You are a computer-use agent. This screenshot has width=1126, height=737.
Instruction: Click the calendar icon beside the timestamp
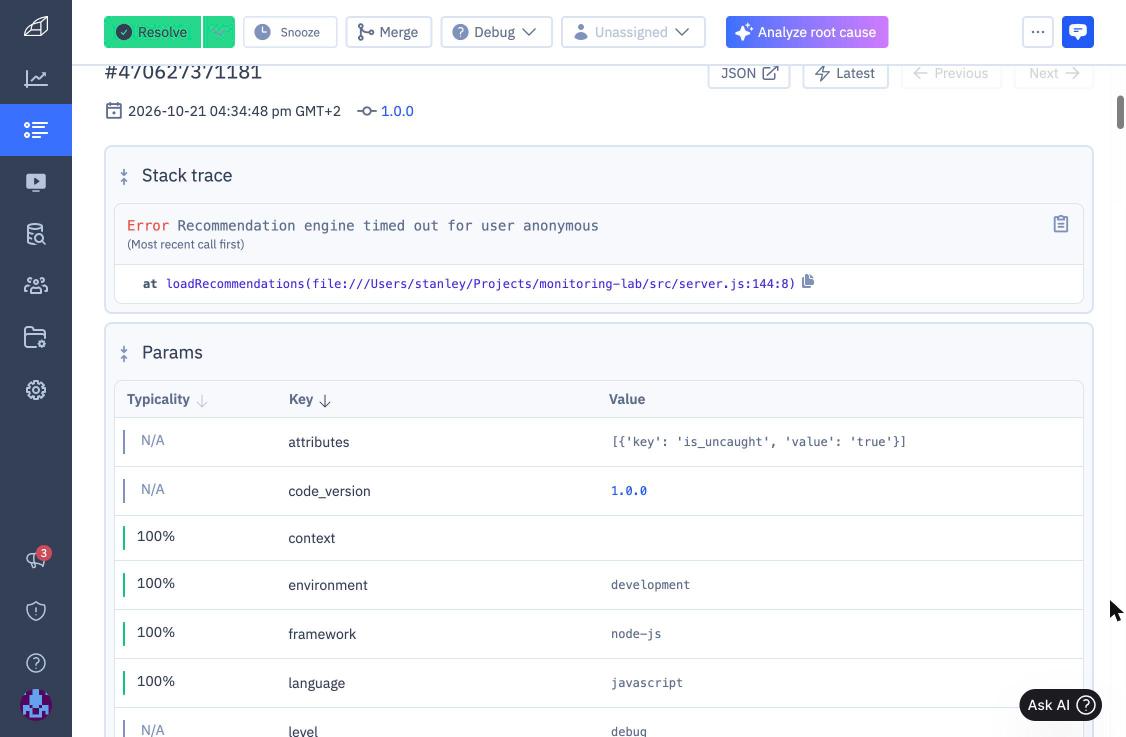(113, 111)
